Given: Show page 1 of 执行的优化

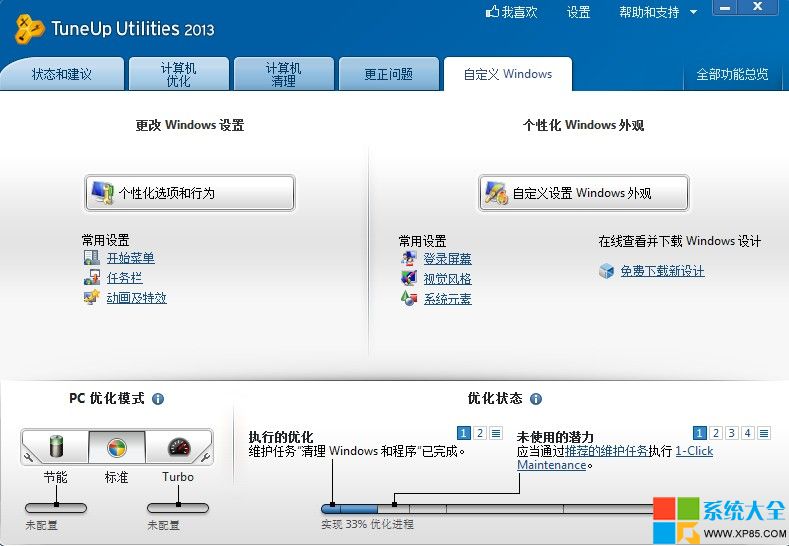Looking at the screenshot, I should [464, 433].
